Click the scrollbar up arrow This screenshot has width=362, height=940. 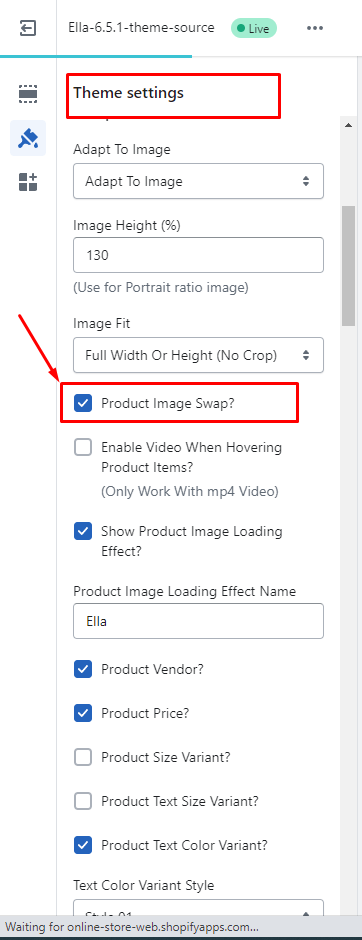348,125
